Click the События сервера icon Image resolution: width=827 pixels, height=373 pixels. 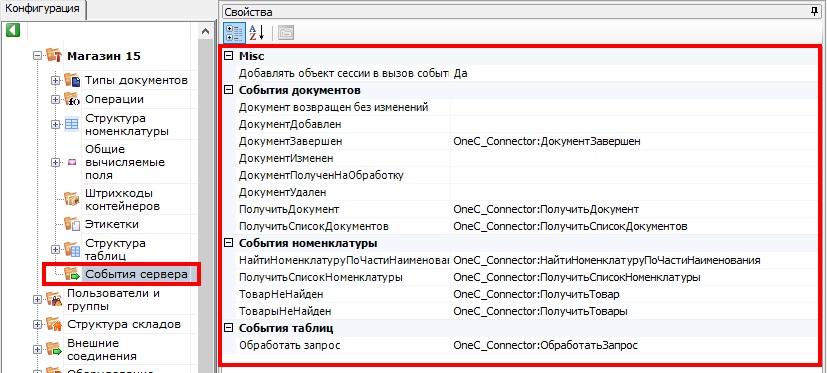[x=72, y=274]
